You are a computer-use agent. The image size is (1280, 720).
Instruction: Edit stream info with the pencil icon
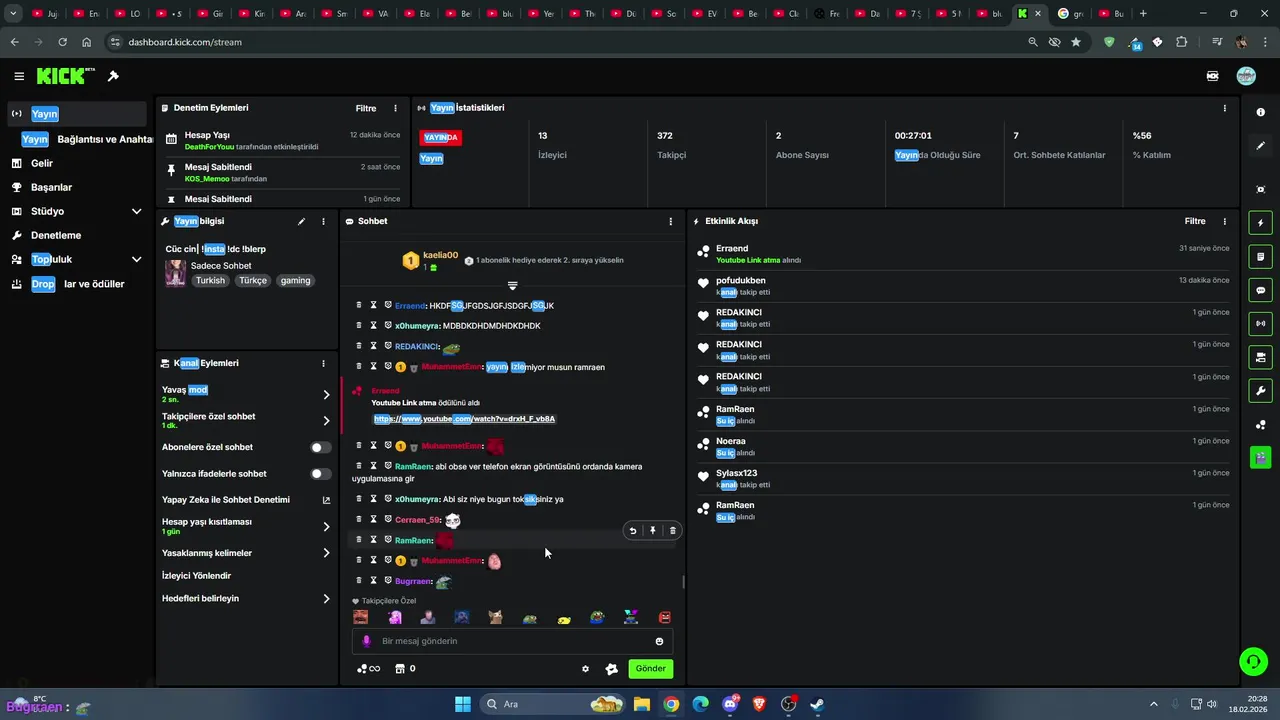tap(301, 222)
